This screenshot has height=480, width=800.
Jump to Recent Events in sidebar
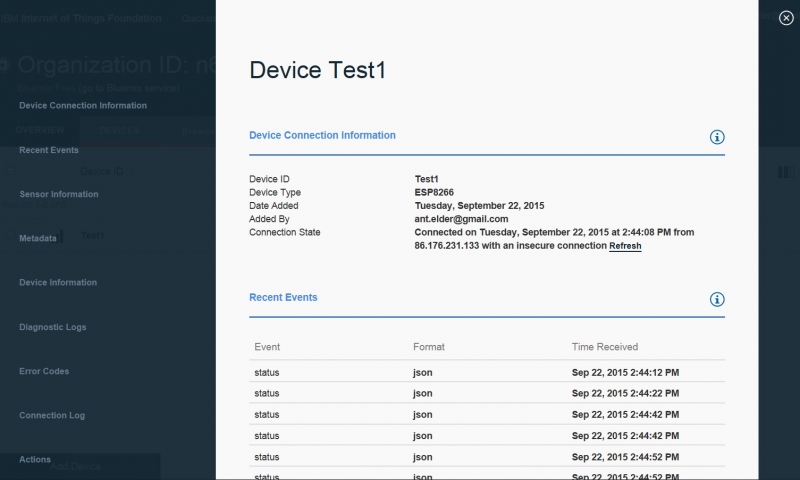49,150
